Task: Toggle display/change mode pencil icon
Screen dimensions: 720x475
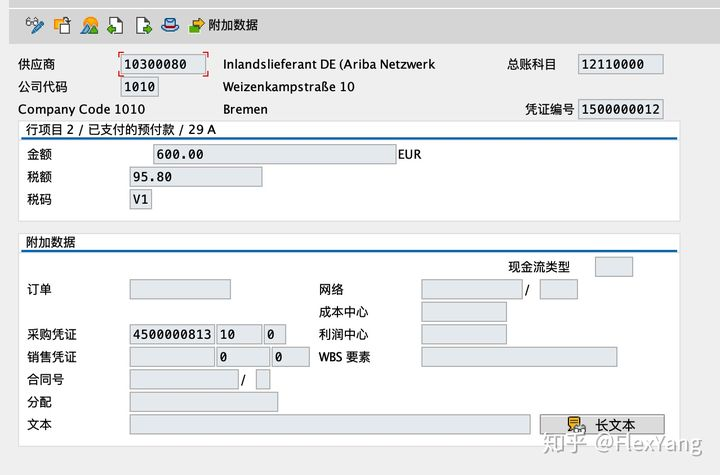Action: pyautogui.click(x=35, y=25)
